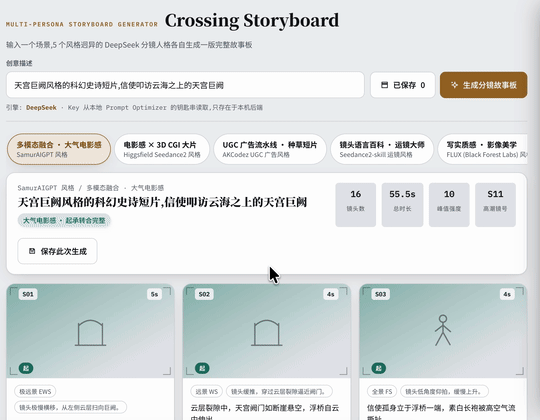The image size is (540, 420).
Task: Click the 4s duration badge on S02
Action: [x=331, y=294]
